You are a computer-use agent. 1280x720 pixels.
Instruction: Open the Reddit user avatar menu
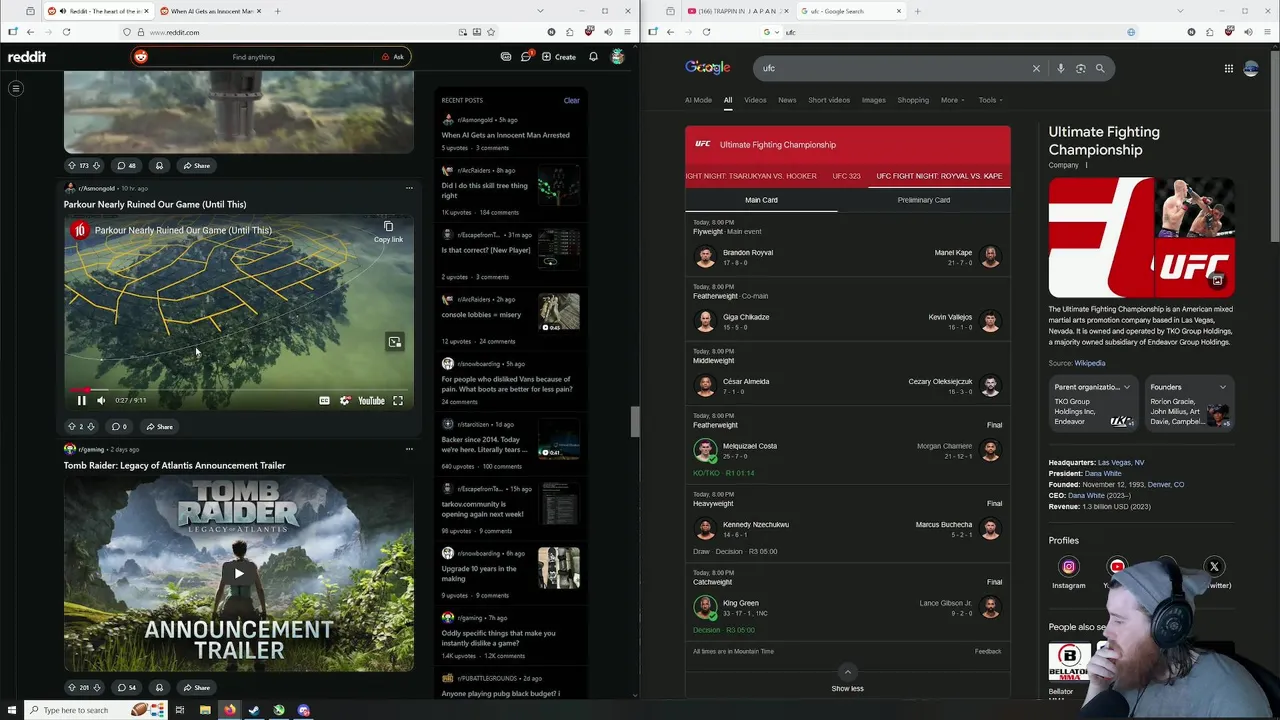click(x=618, y=57)
